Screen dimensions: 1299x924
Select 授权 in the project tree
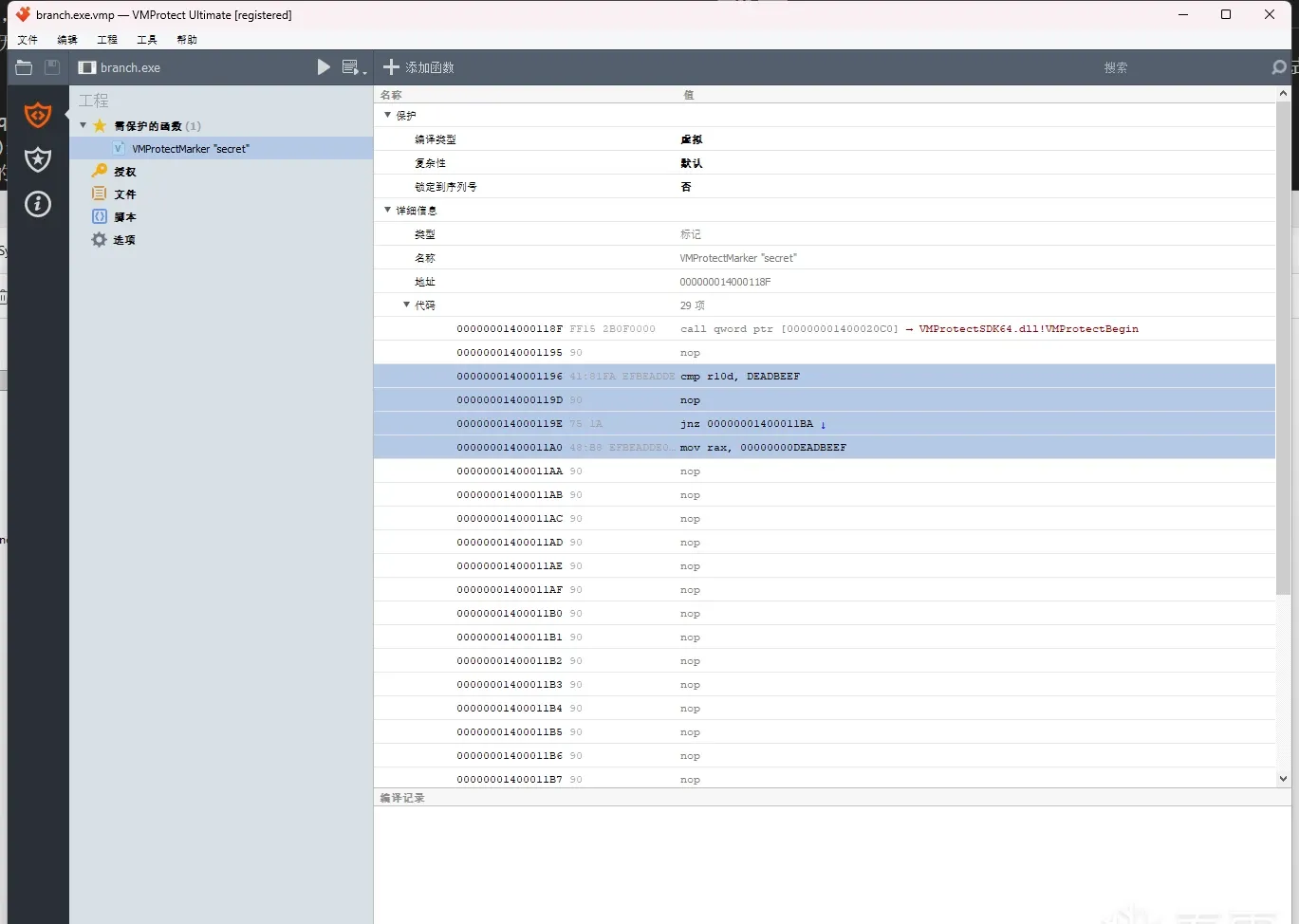coord(125,172)
